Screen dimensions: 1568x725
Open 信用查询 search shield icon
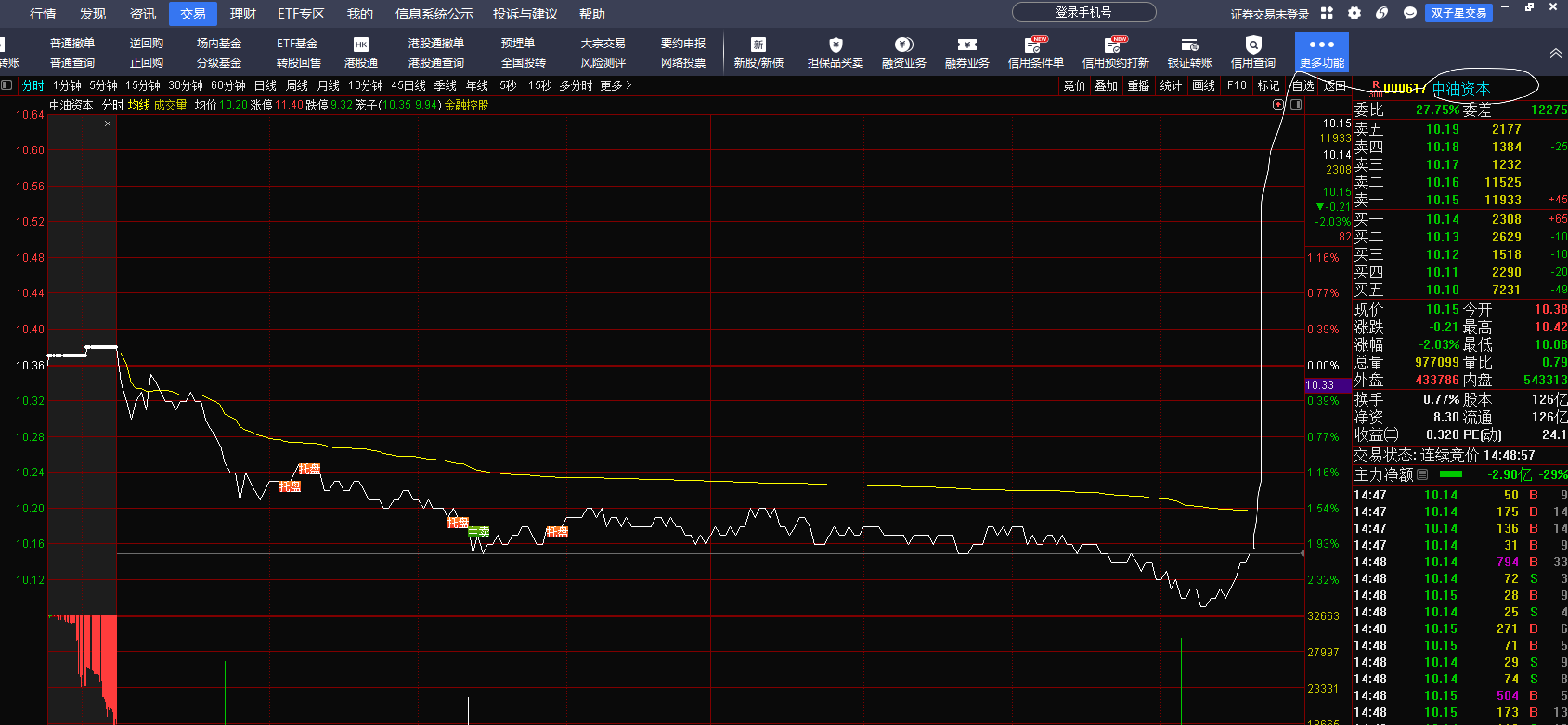pos(1253,45)
